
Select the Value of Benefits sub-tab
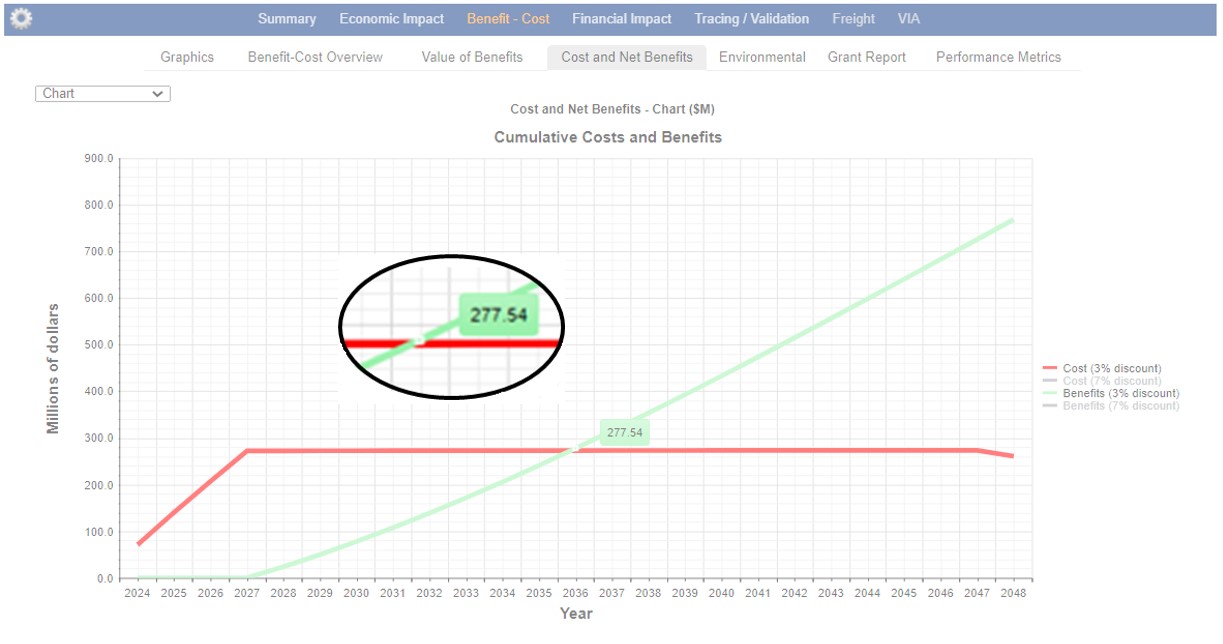[x=472, y=57]
